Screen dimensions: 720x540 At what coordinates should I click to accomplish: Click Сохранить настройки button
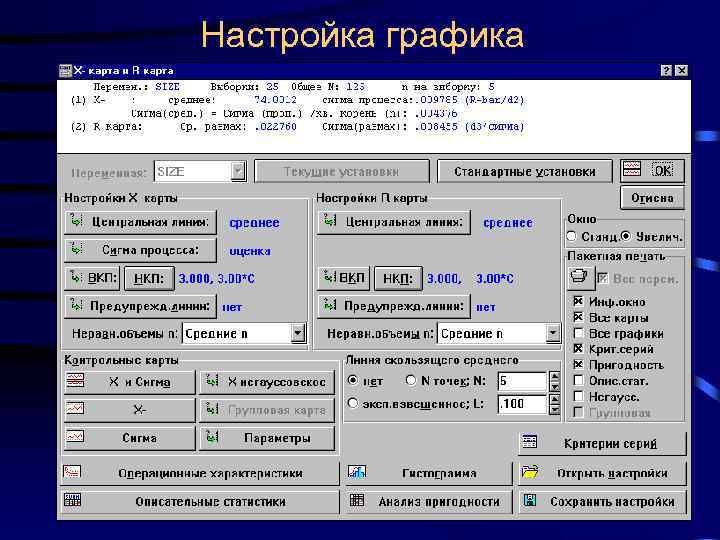tap(602, 502)
